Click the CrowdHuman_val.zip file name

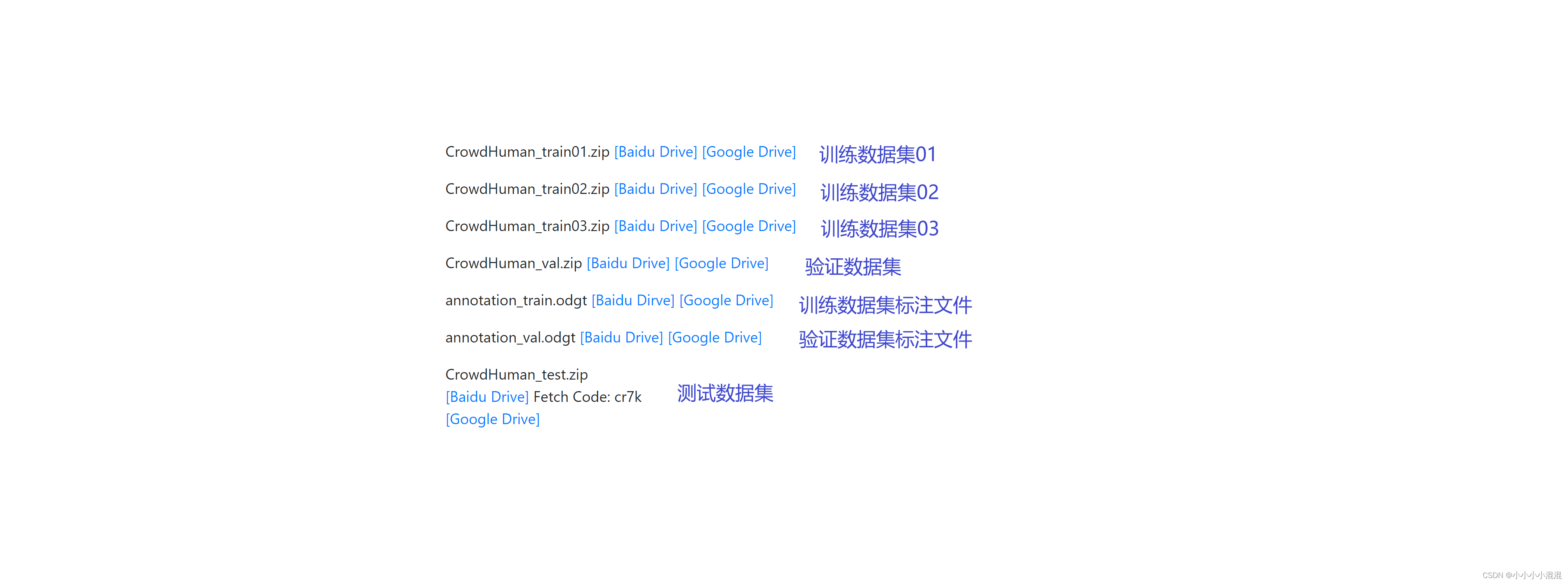514,263
